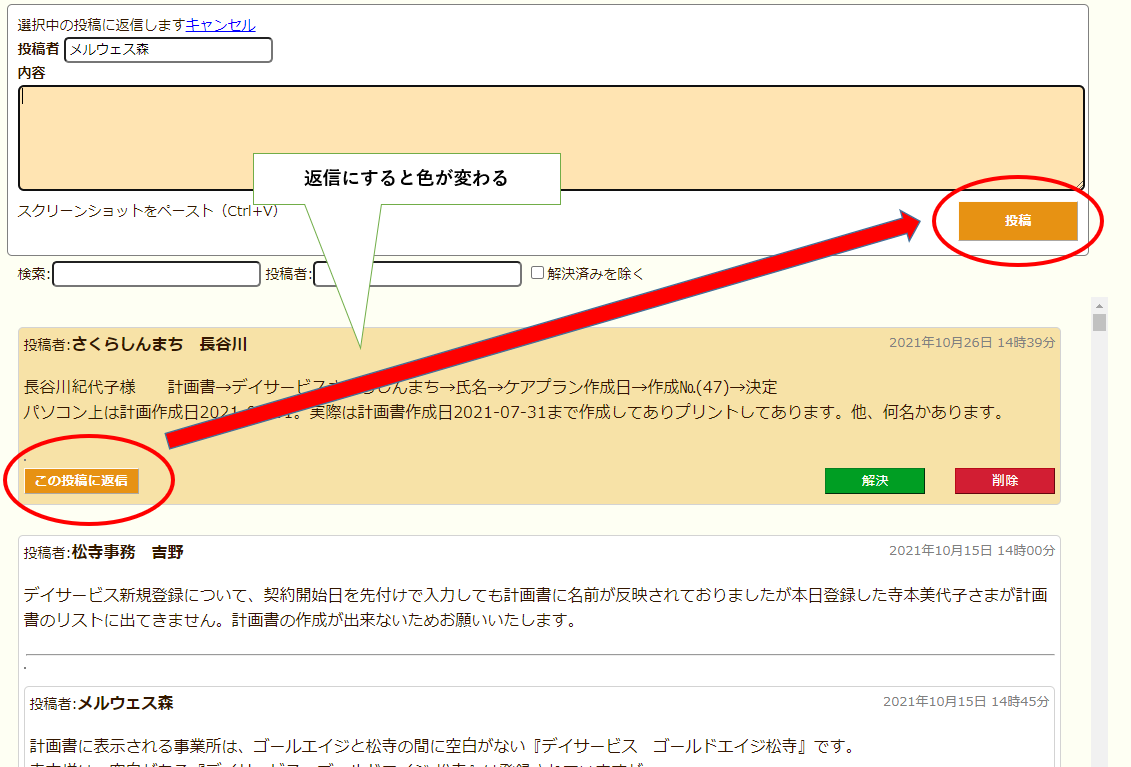The height and width of the screenshot is (767, 1131).
Task: Click the キャンセル link
Action: pos(220,25)
